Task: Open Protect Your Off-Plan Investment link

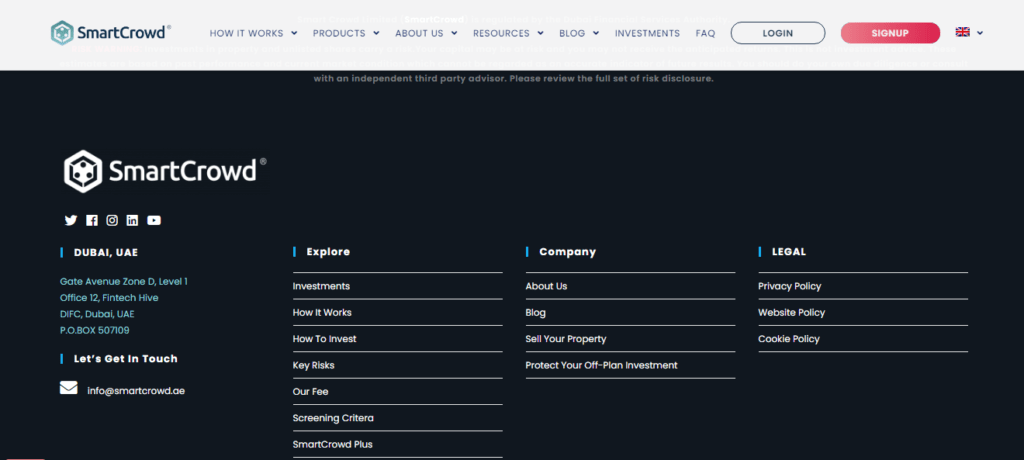Action: (x=601, y=365)
